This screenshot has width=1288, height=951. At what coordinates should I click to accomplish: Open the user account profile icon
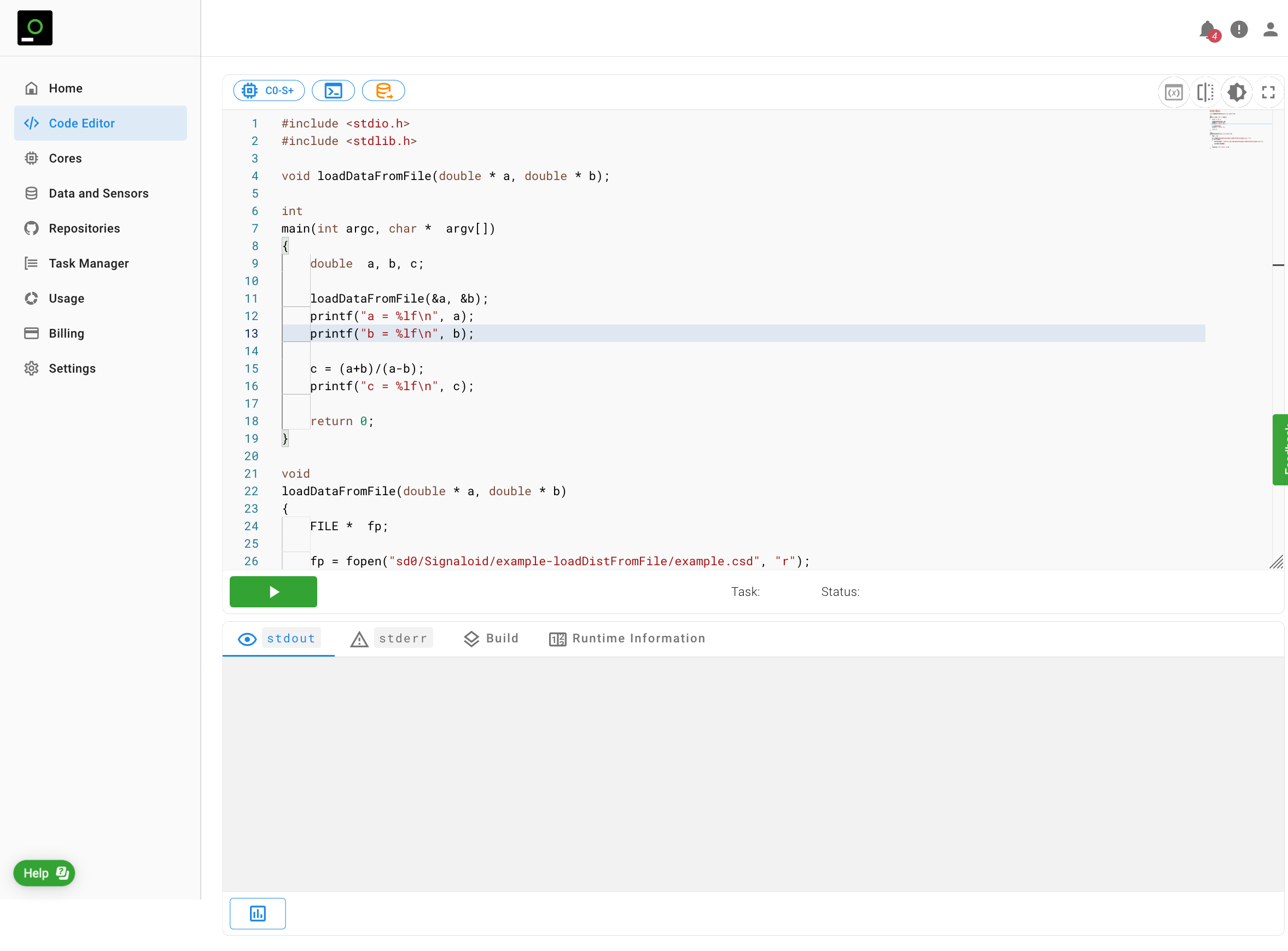(1269, 30)
